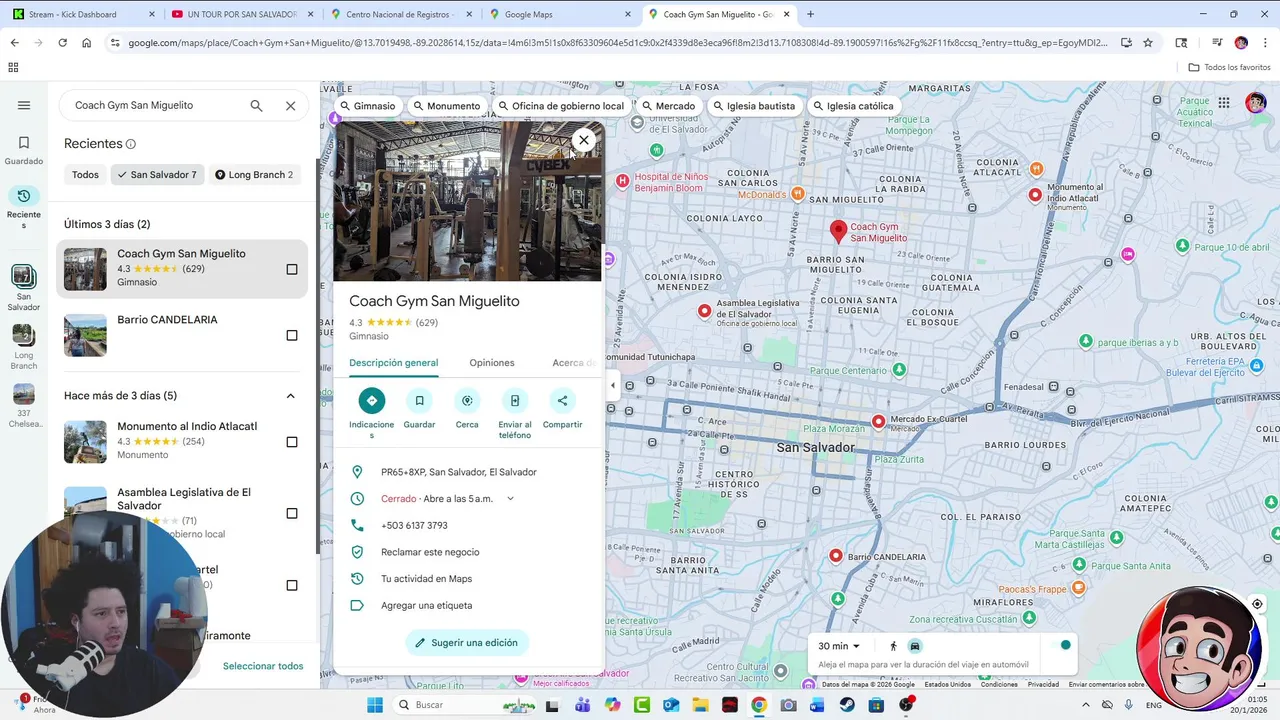
Task: Click the search magnifier icon
Action: pos(256,105)
